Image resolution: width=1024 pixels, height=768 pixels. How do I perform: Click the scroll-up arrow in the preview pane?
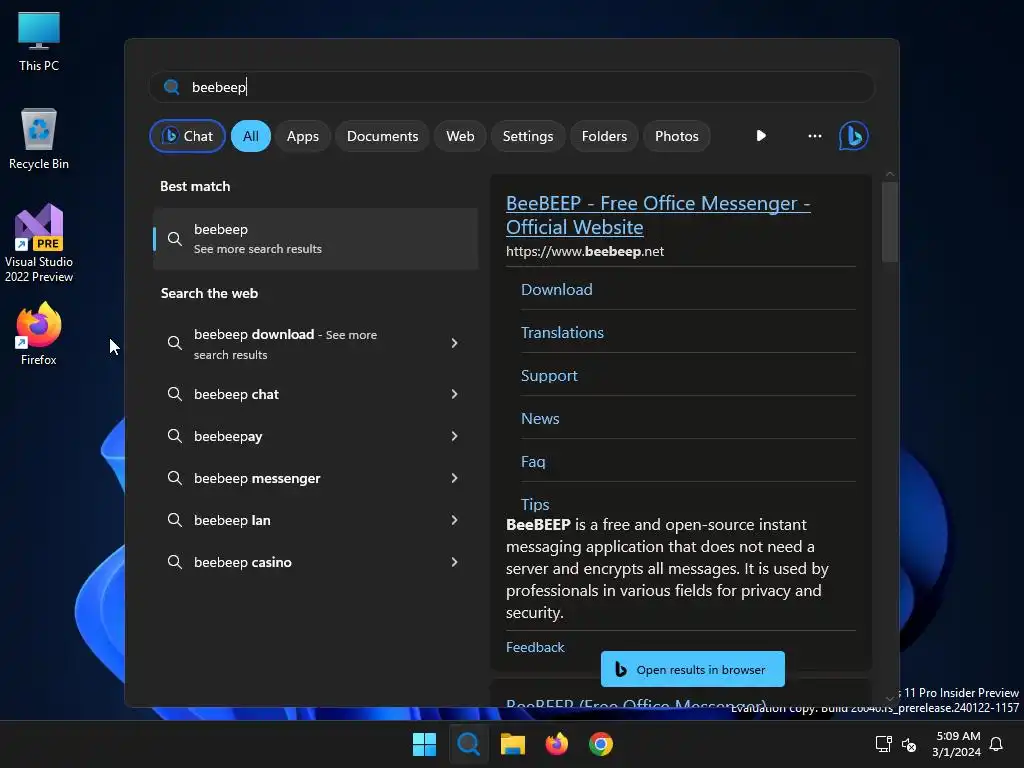(x=889, y=174)
